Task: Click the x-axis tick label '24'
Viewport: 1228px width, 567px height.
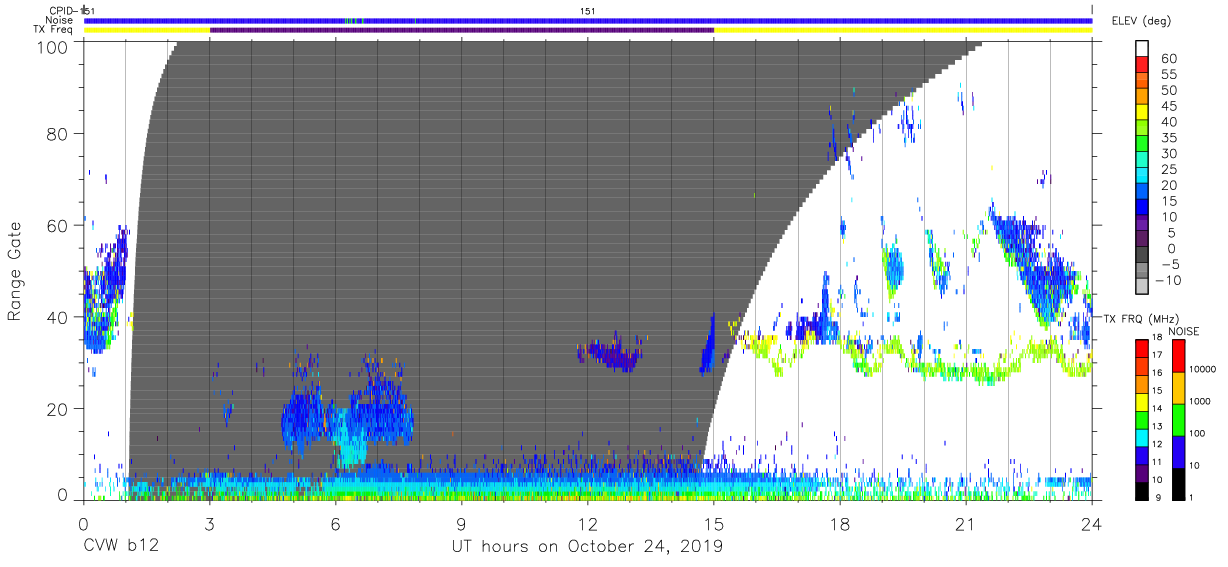Action: coord(1092,522)
